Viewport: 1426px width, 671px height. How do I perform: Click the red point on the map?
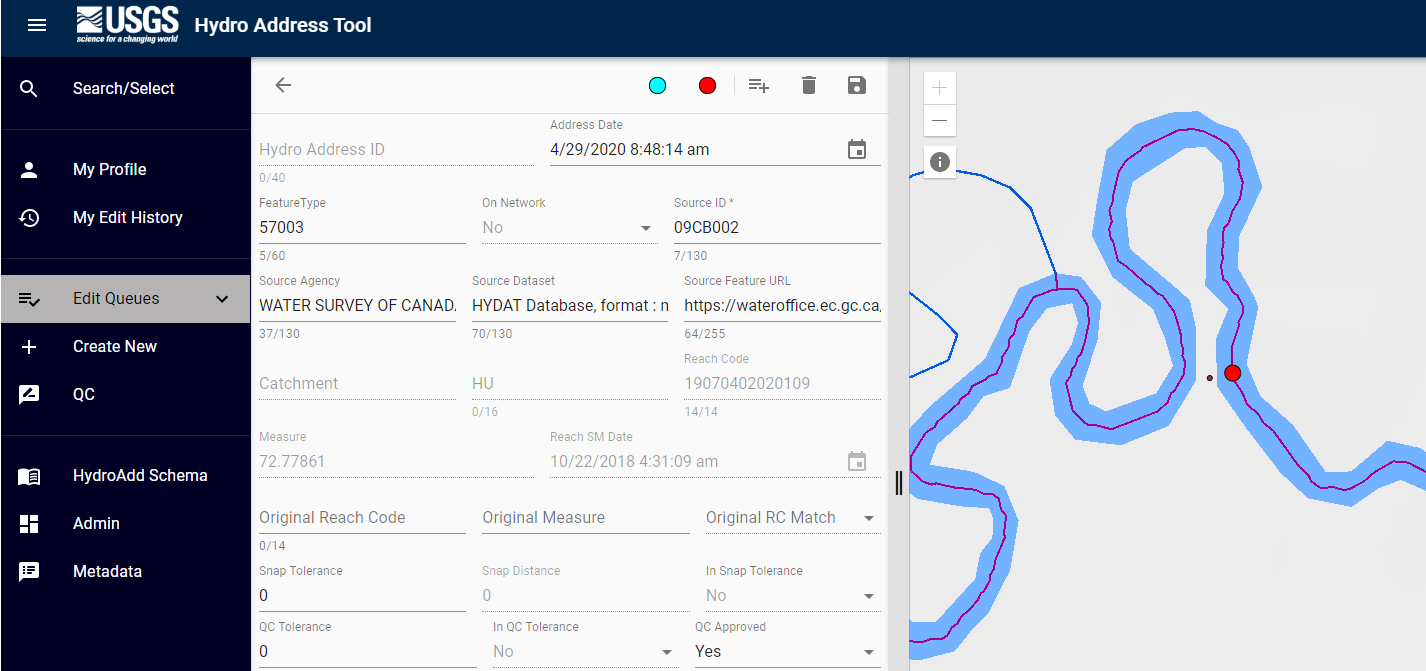pos(1232,373)
